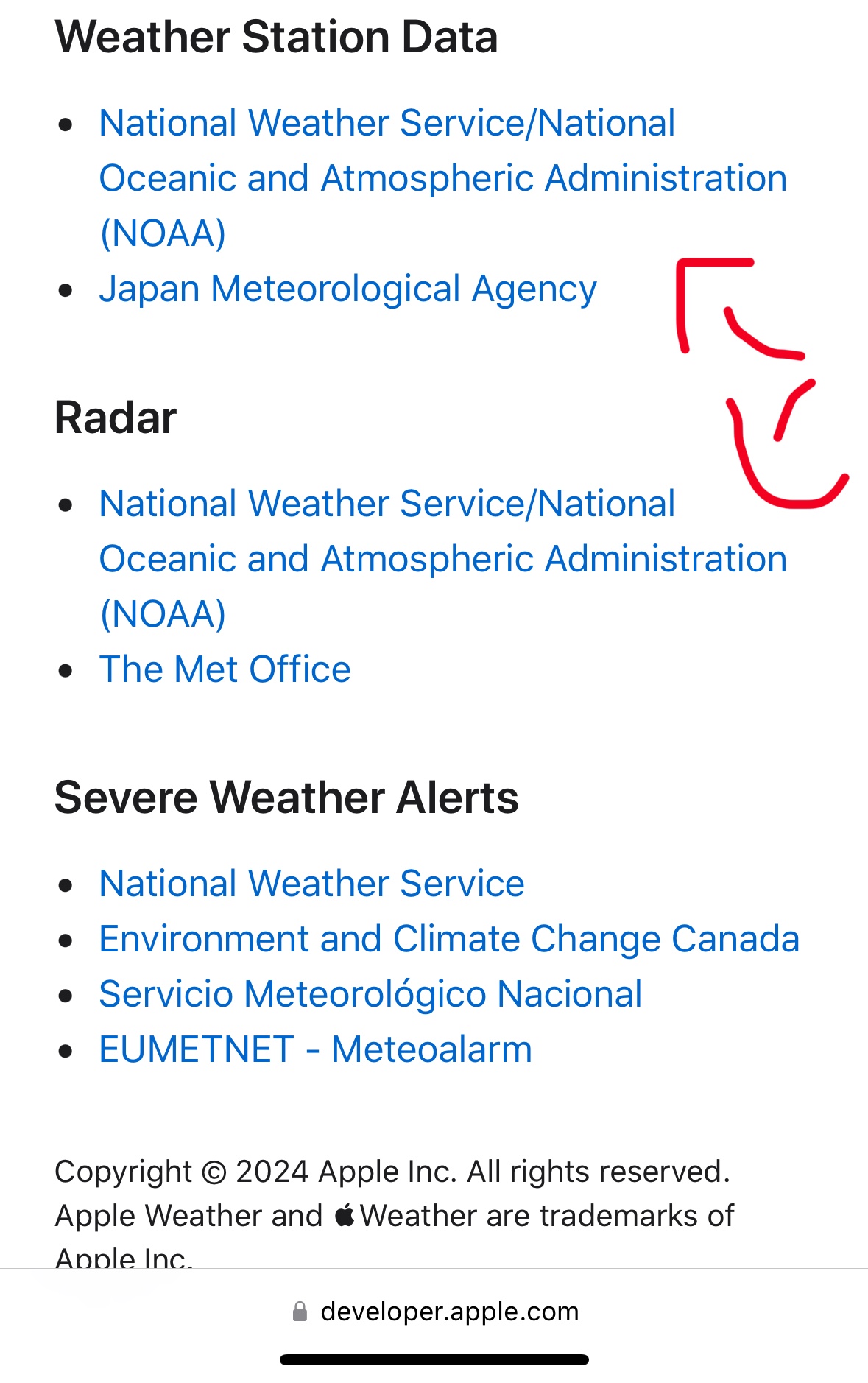Image resolution: width=868 pixels, height=1383 pixels.
Task: Tap the developer.apple.com address text
Action: pyautogui.click(x=449, y=1312)
